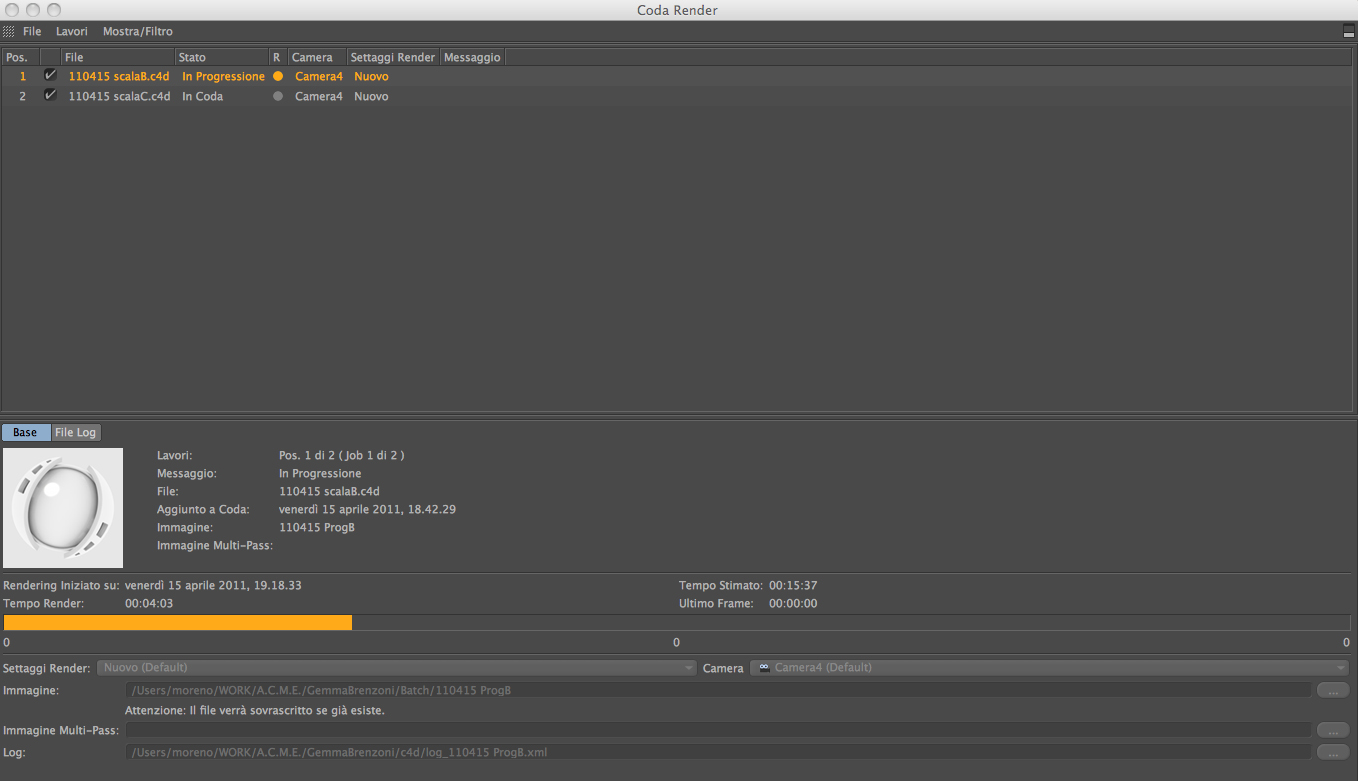Click the Pos. 1 di 2 job text
The image size is (1358, 781).
point(341,455)
